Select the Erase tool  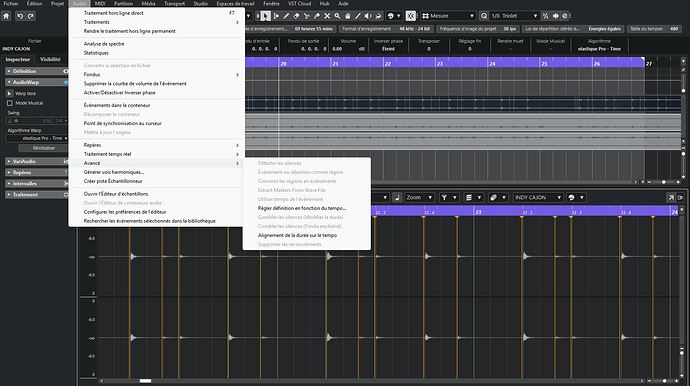coord(296,16)
